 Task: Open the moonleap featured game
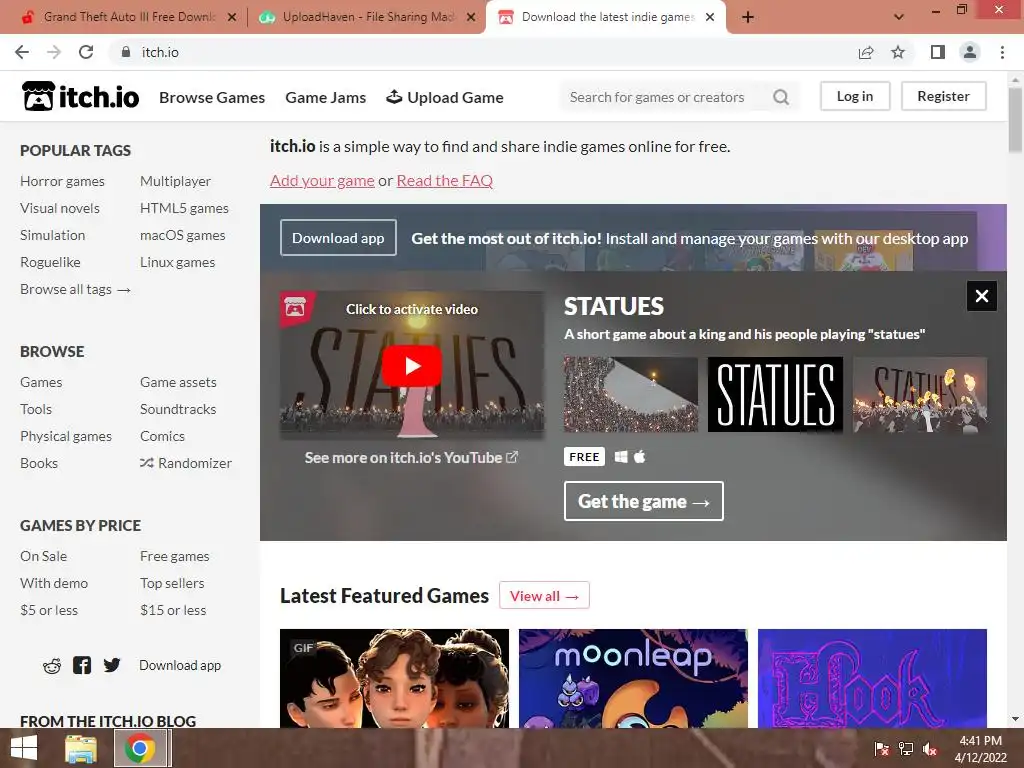pos(633,678)
